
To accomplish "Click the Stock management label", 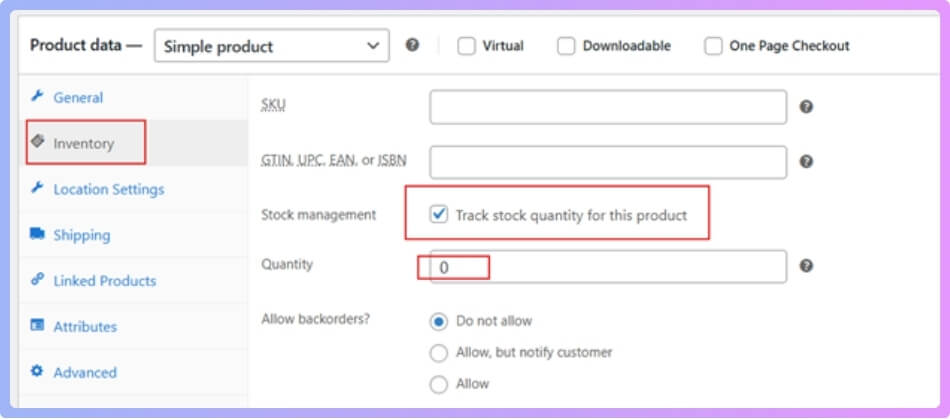I will coord(319,214).
